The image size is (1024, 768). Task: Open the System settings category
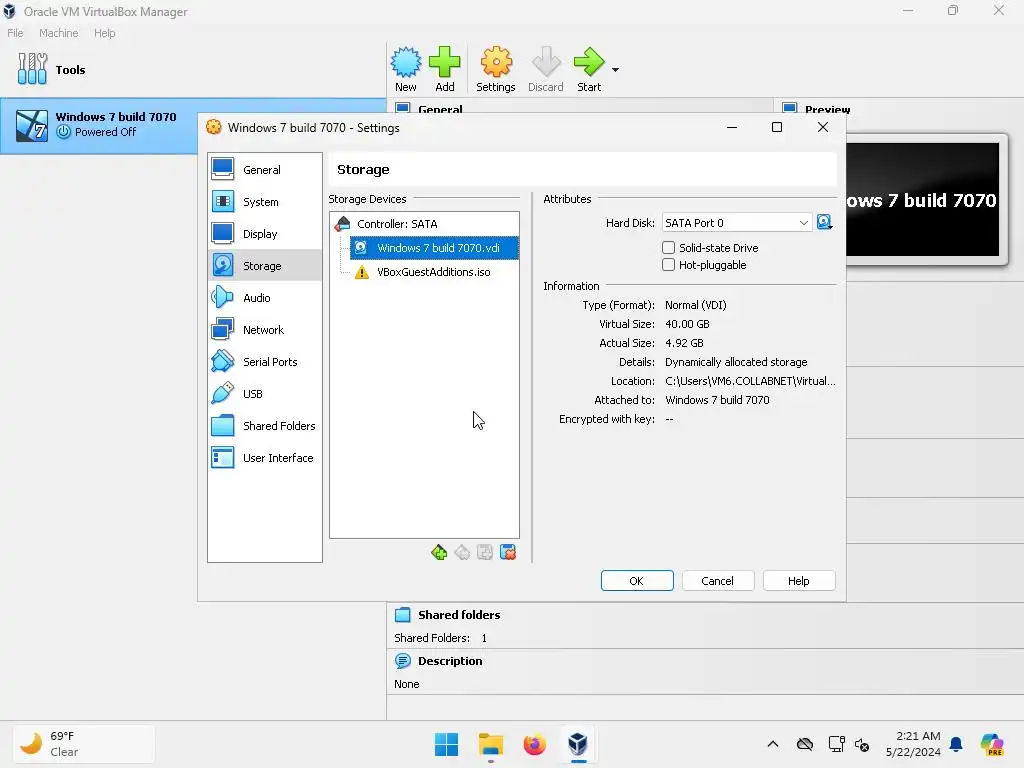[x=264, y=202]
